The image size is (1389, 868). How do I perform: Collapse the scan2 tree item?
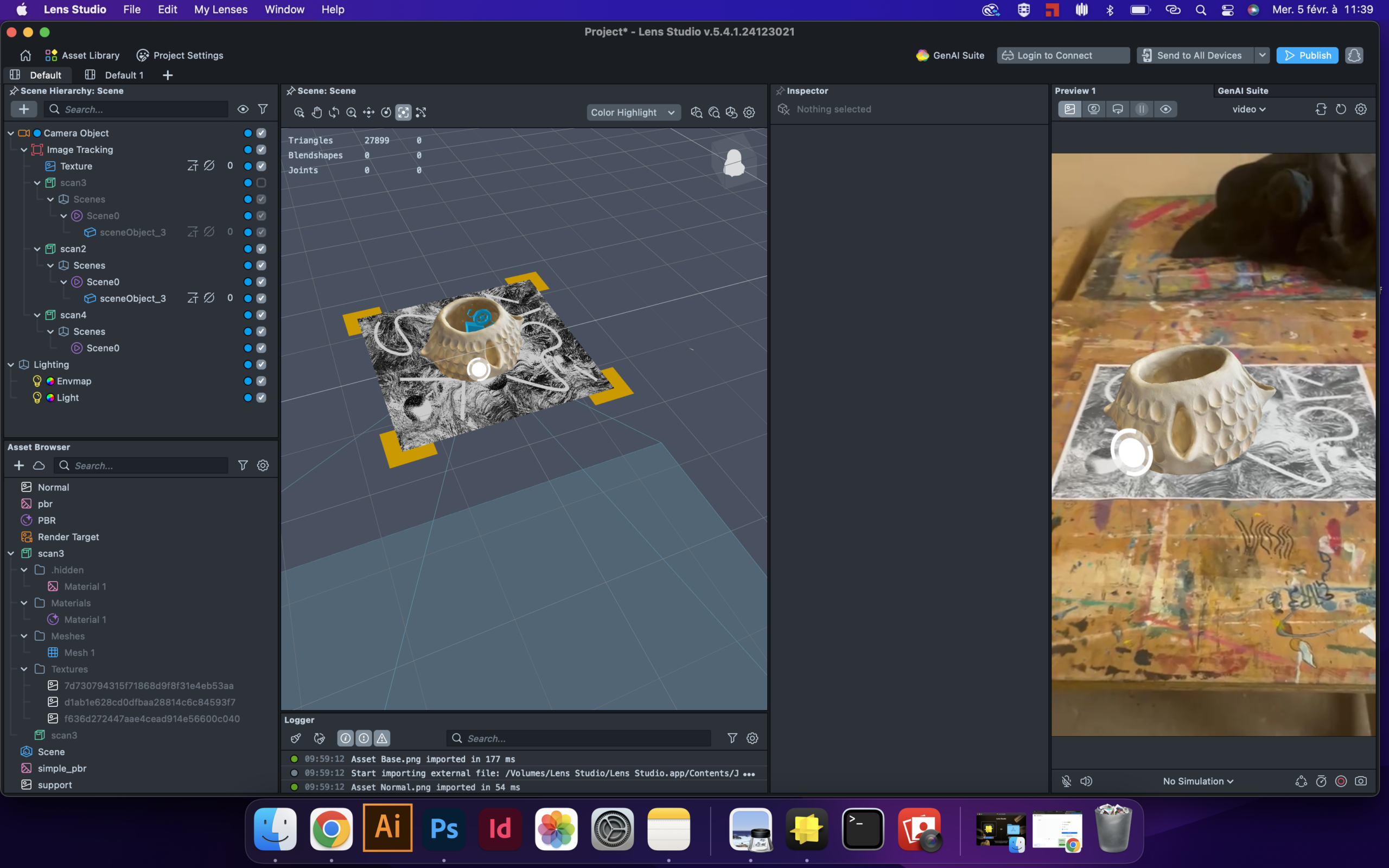coord(37,248)
